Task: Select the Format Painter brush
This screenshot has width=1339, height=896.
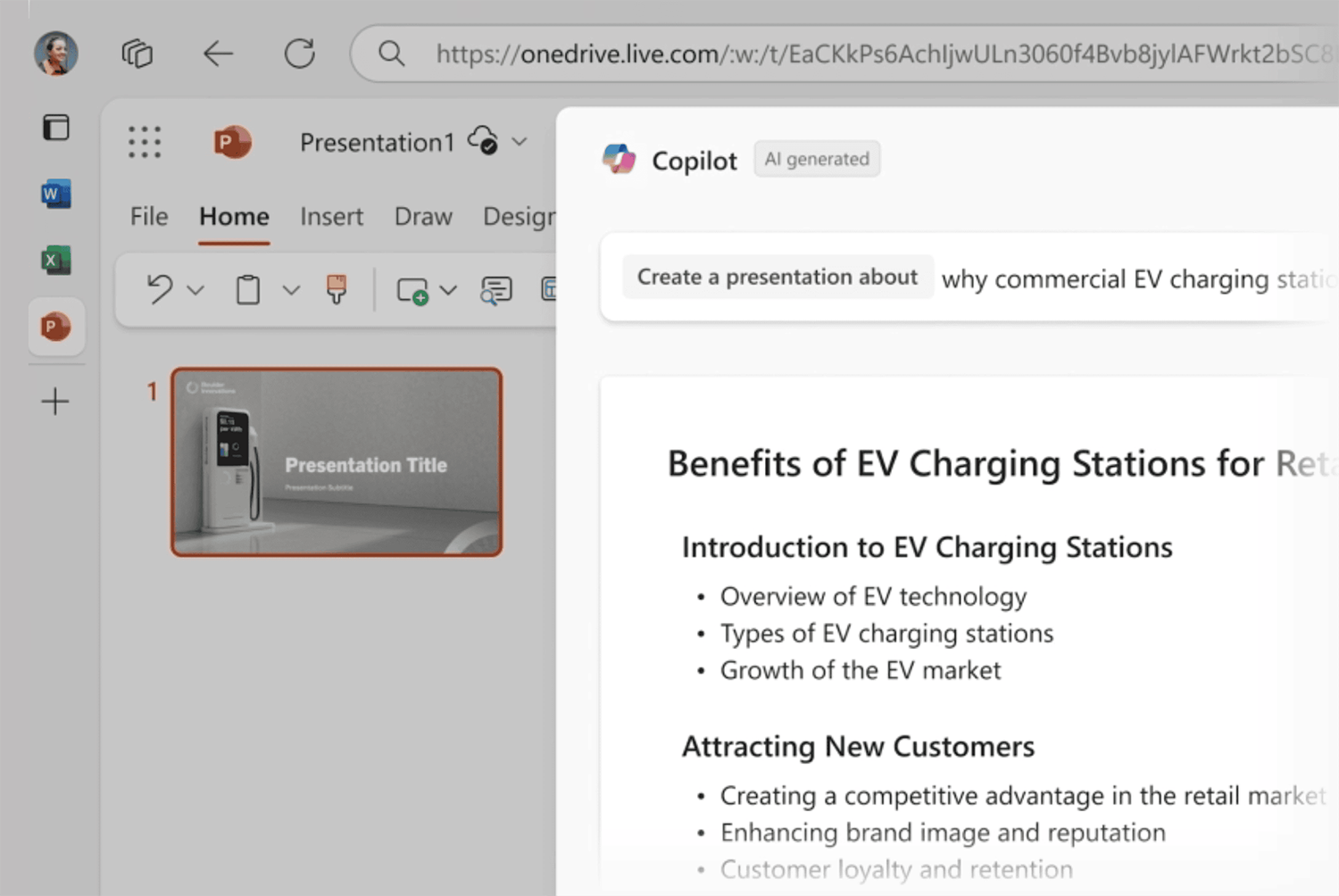Action: [337, 289]
